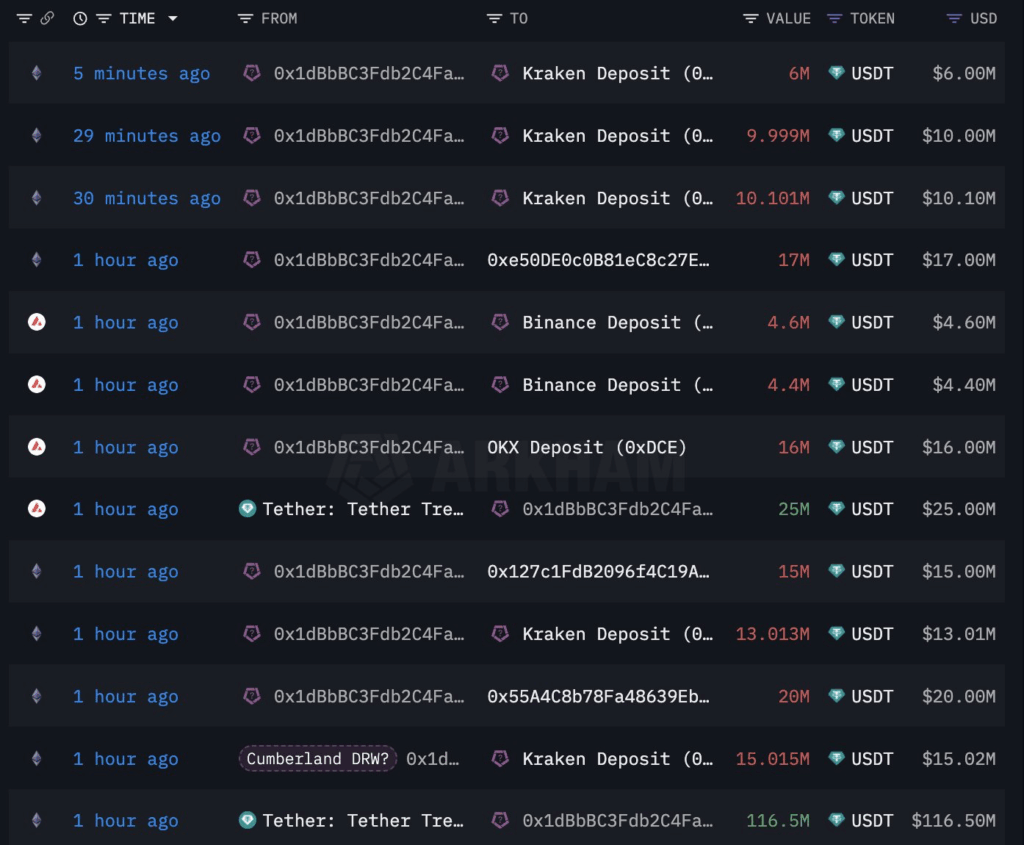Select the USD amount $116.50M
The height and width of the screenshot is (845, 1024).
[953, 821]
